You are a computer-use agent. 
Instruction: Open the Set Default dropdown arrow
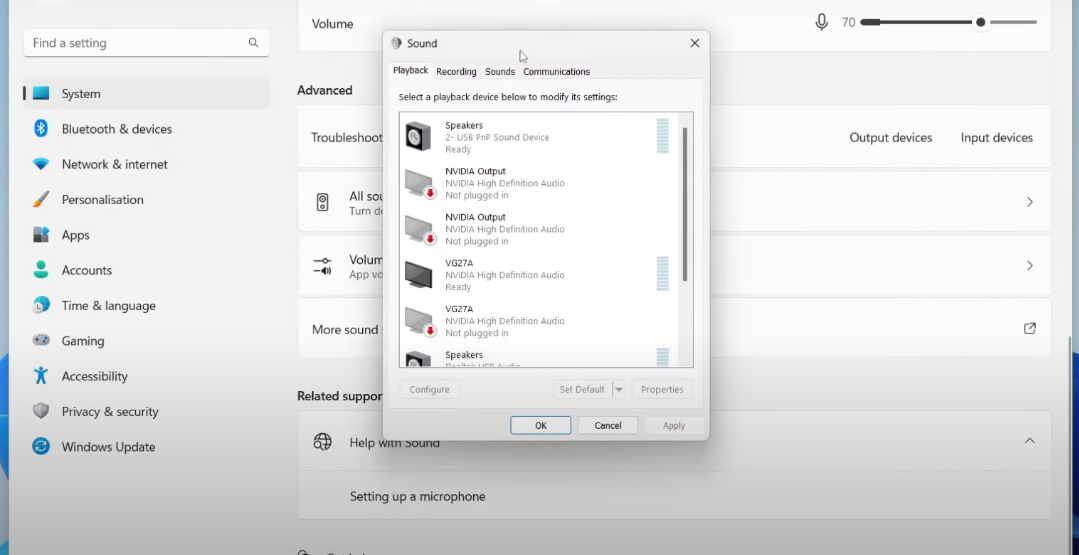(x=619, y=389)
